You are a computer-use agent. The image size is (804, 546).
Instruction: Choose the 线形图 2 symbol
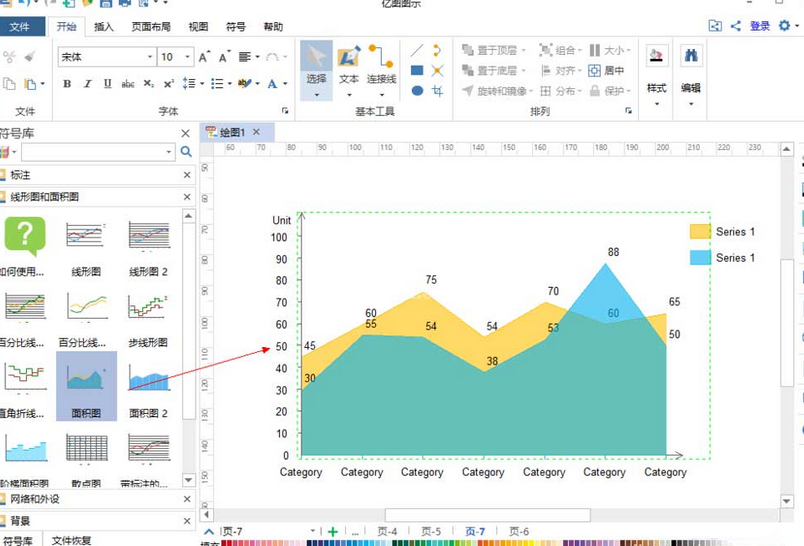[148, 247]
